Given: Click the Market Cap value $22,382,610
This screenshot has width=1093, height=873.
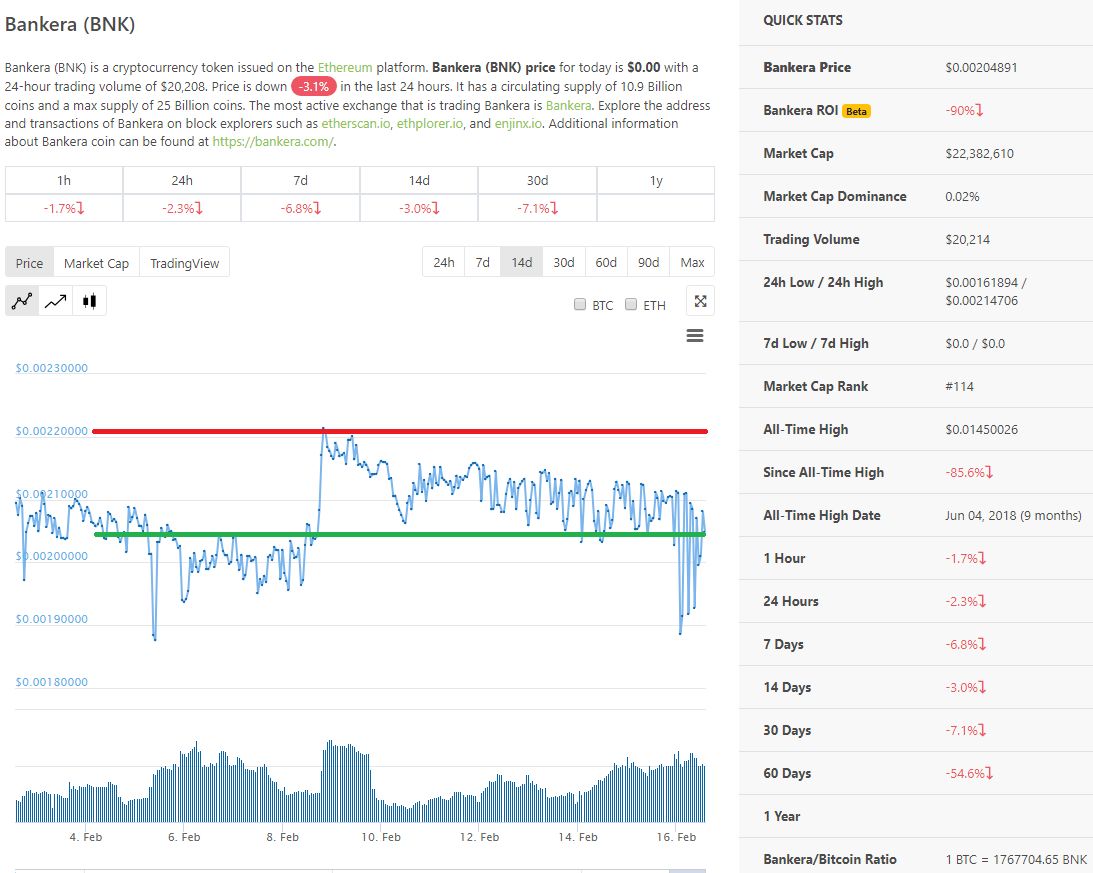Looking at the screenshot, I should pyautogui.click(x=979, y=153).
